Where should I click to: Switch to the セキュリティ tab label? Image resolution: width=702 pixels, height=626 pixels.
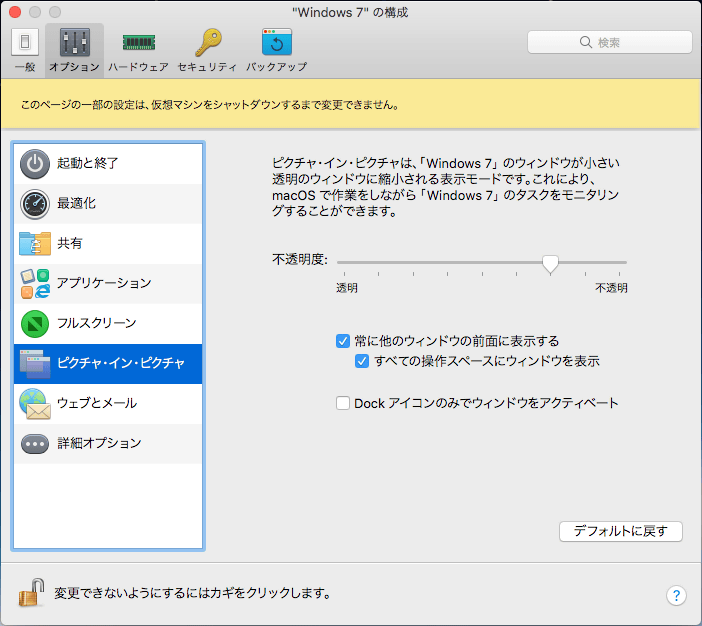click(x=207, y=67)
